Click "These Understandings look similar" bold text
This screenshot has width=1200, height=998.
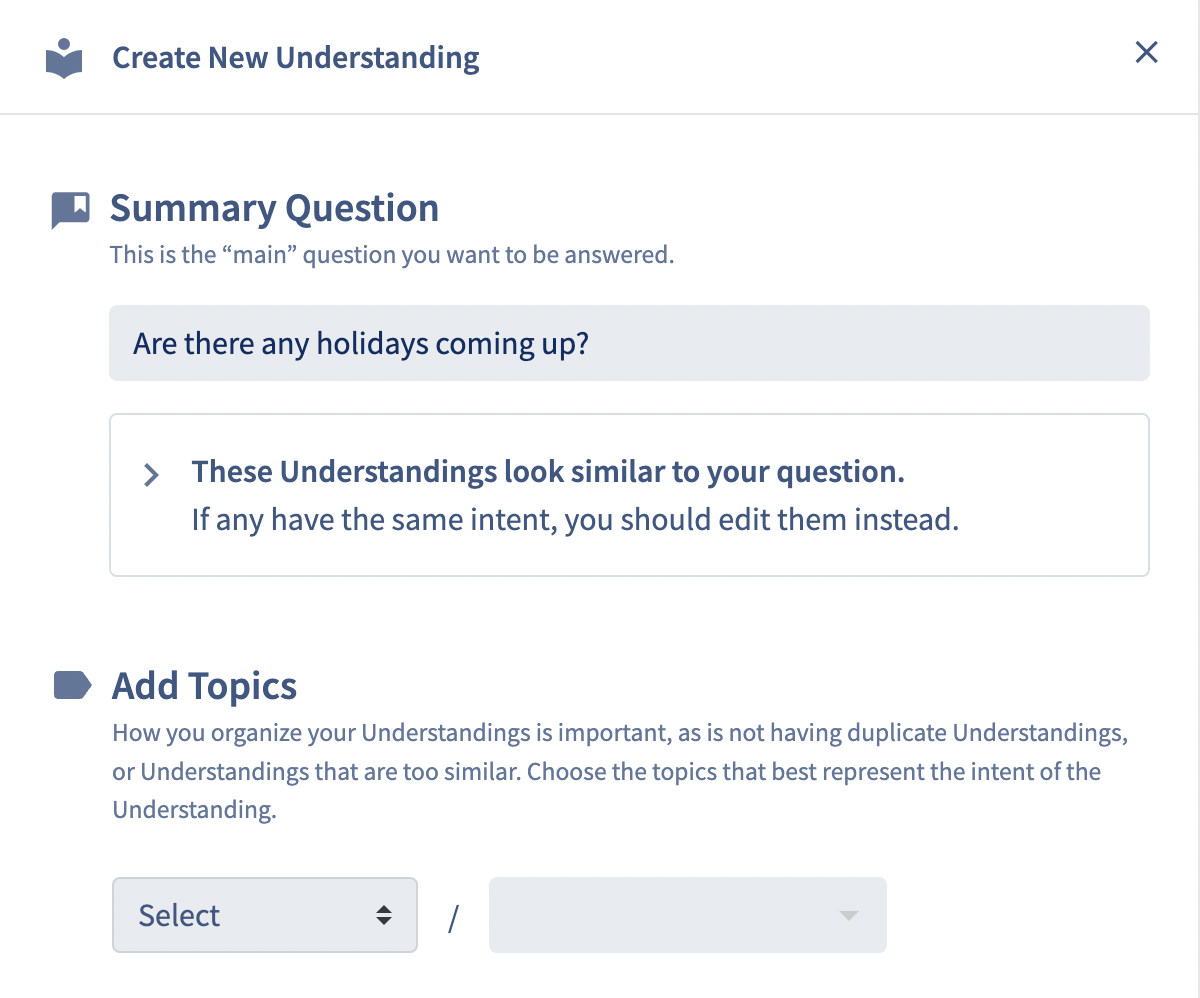pos(548,471)
